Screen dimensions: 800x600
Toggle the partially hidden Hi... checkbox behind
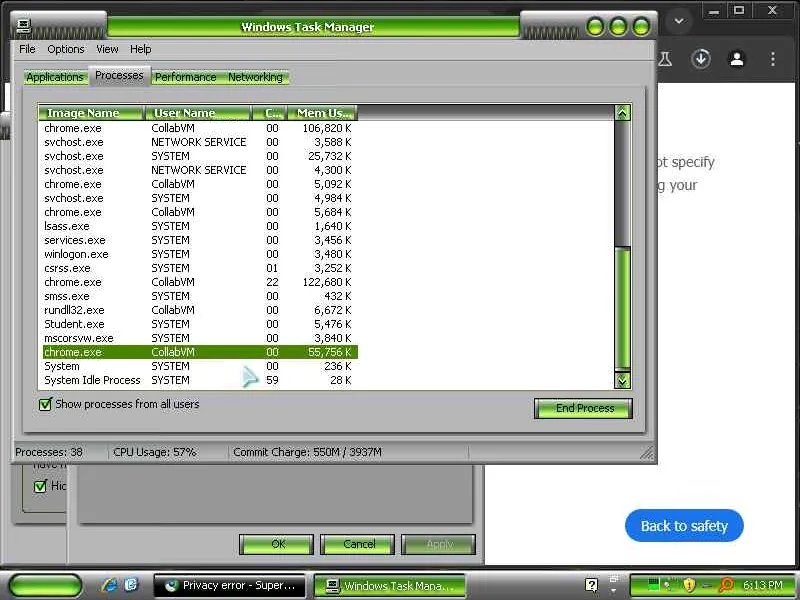[40, 486]
